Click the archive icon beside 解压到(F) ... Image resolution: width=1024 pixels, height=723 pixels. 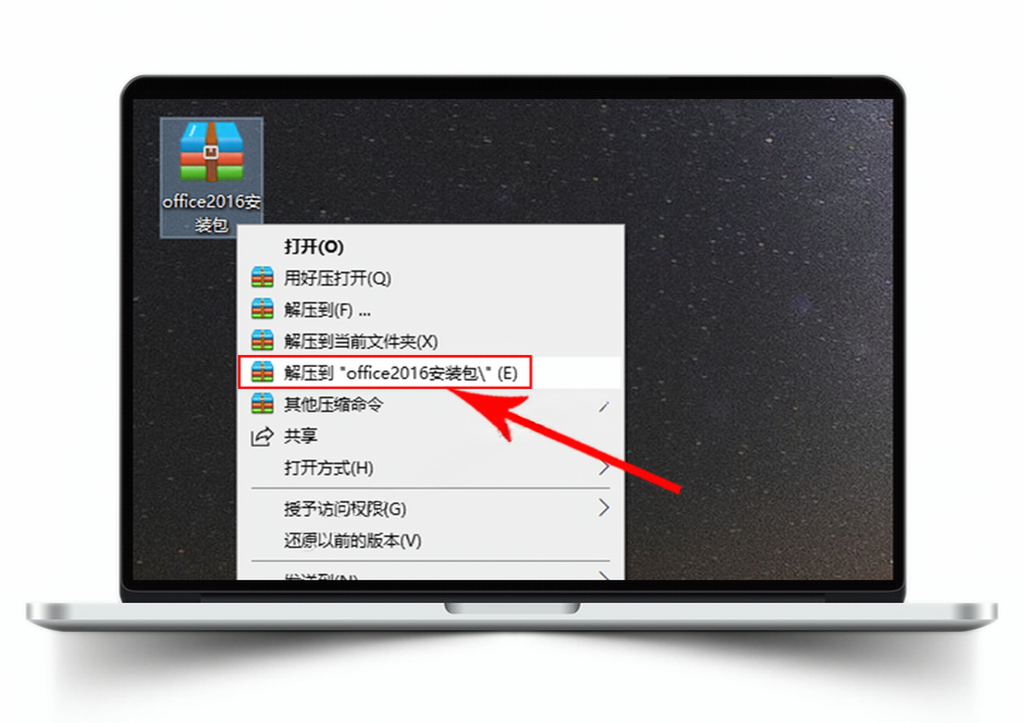(263, 309)
